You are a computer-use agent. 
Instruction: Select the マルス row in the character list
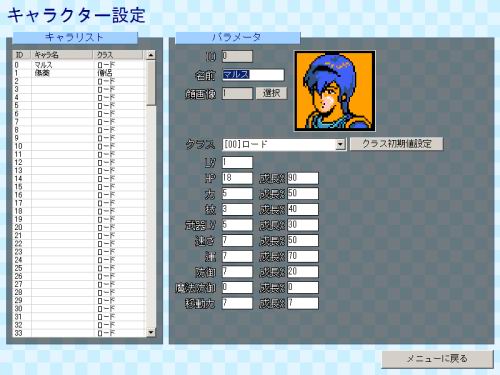[x=79, y=65]
